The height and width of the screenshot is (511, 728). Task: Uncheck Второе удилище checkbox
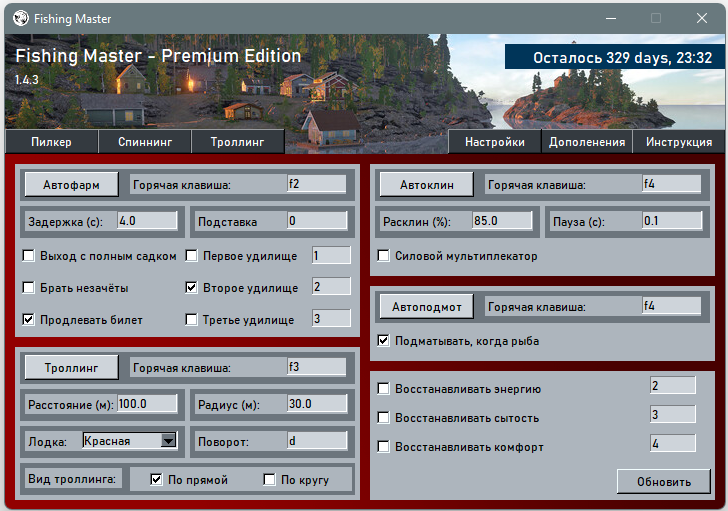coord(192,288)
